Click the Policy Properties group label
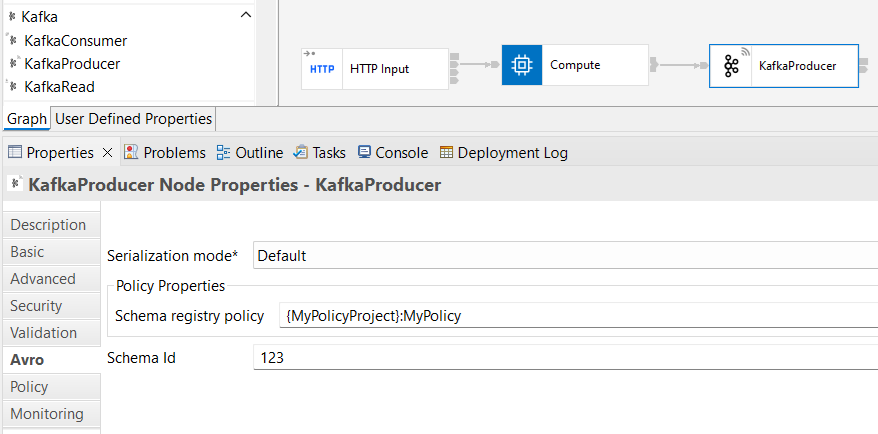 (170, 286)
